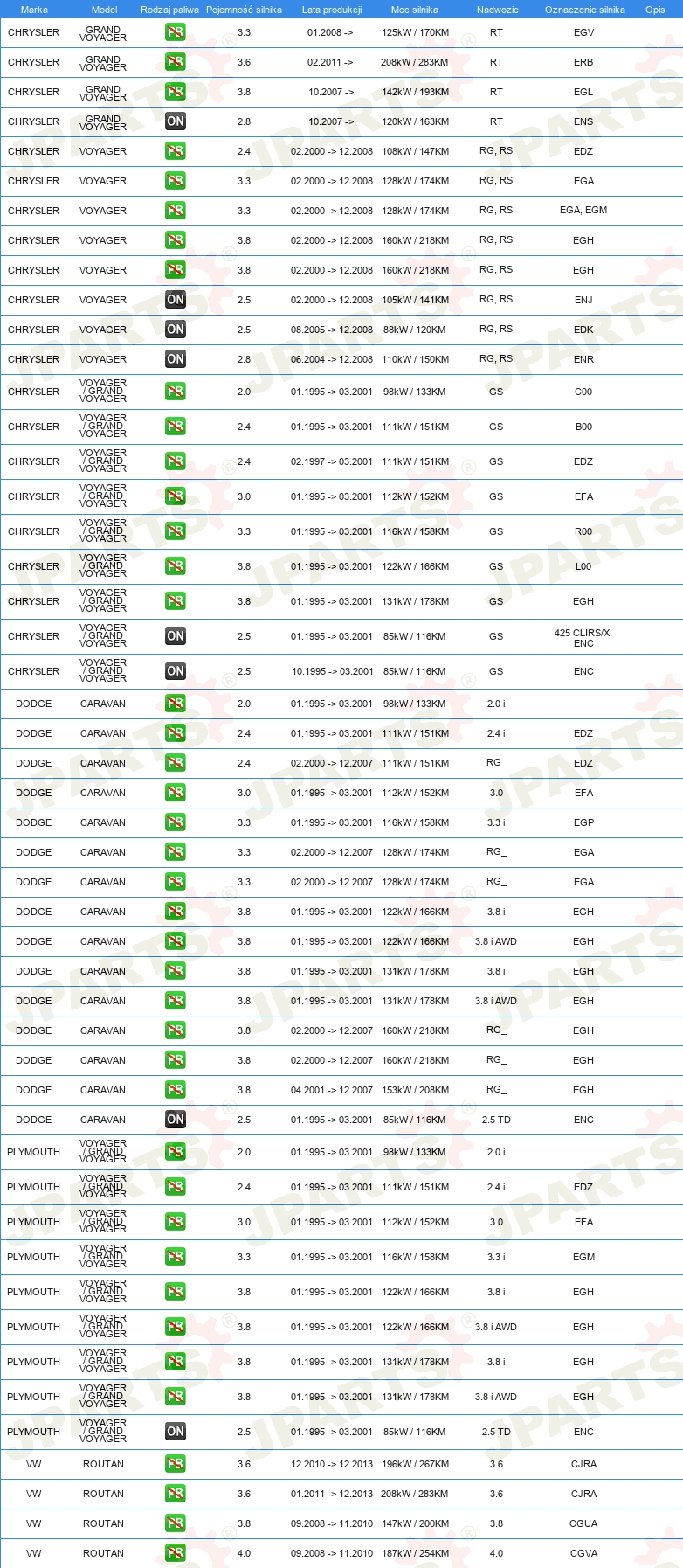Screen dimensions: 683x1568
Task: Click the Model column header
Action: coord(104,10)
